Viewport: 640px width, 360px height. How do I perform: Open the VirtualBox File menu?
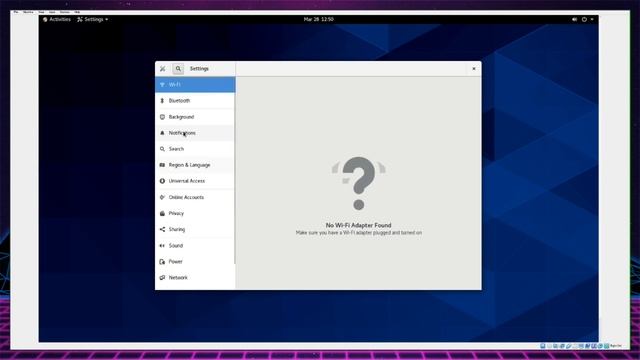tap(16, 12)
